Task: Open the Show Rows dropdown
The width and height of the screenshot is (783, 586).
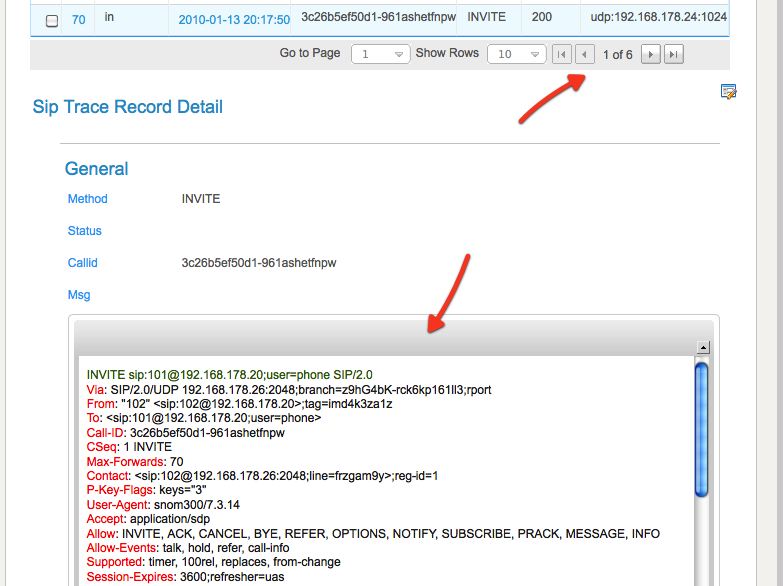Action: (516, 55)
